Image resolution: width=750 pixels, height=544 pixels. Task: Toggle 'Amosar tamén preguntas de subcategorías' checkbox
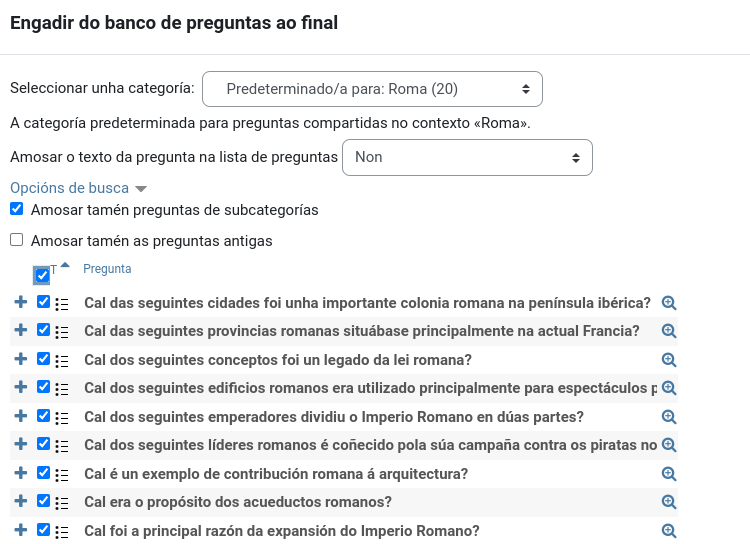coord(16,209)
